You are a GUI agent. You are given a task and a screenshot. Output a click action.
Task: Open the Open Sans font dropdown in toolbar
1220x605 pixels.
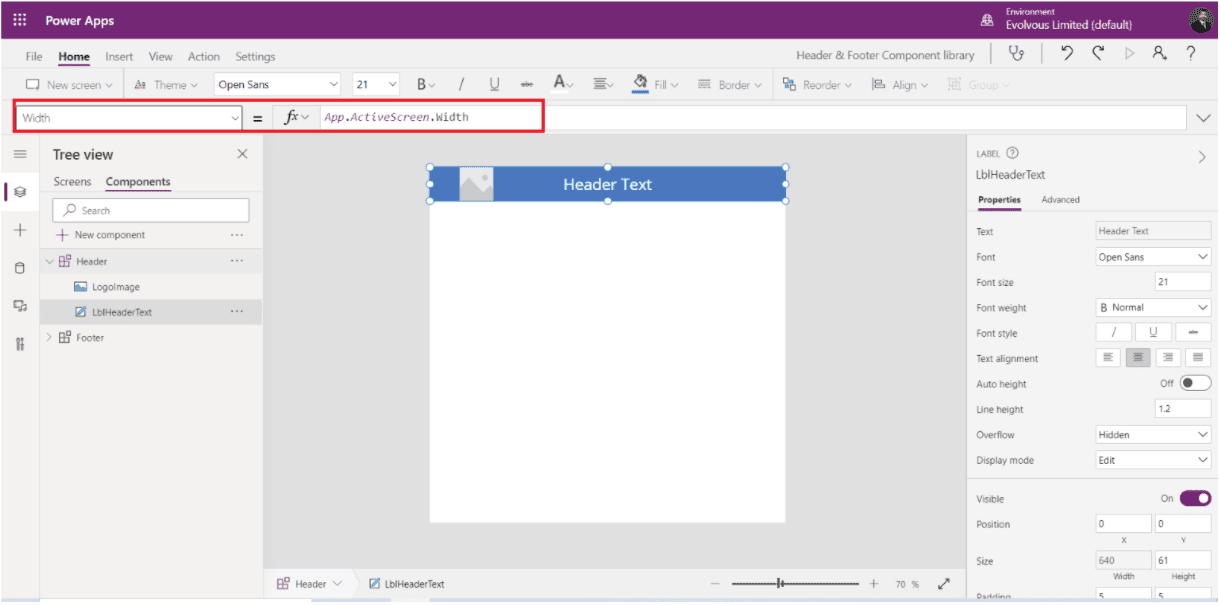point(277,85)
